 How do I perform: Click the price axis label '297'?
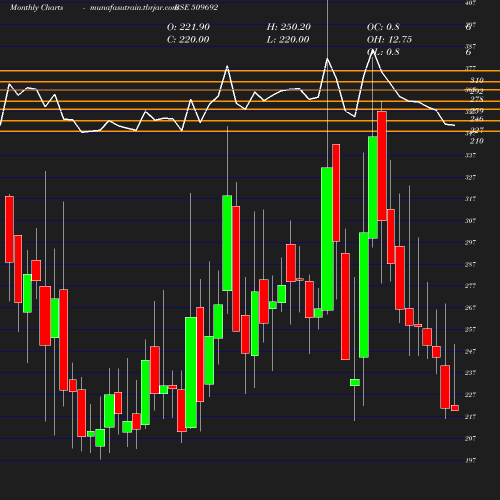tap(470, 242)
